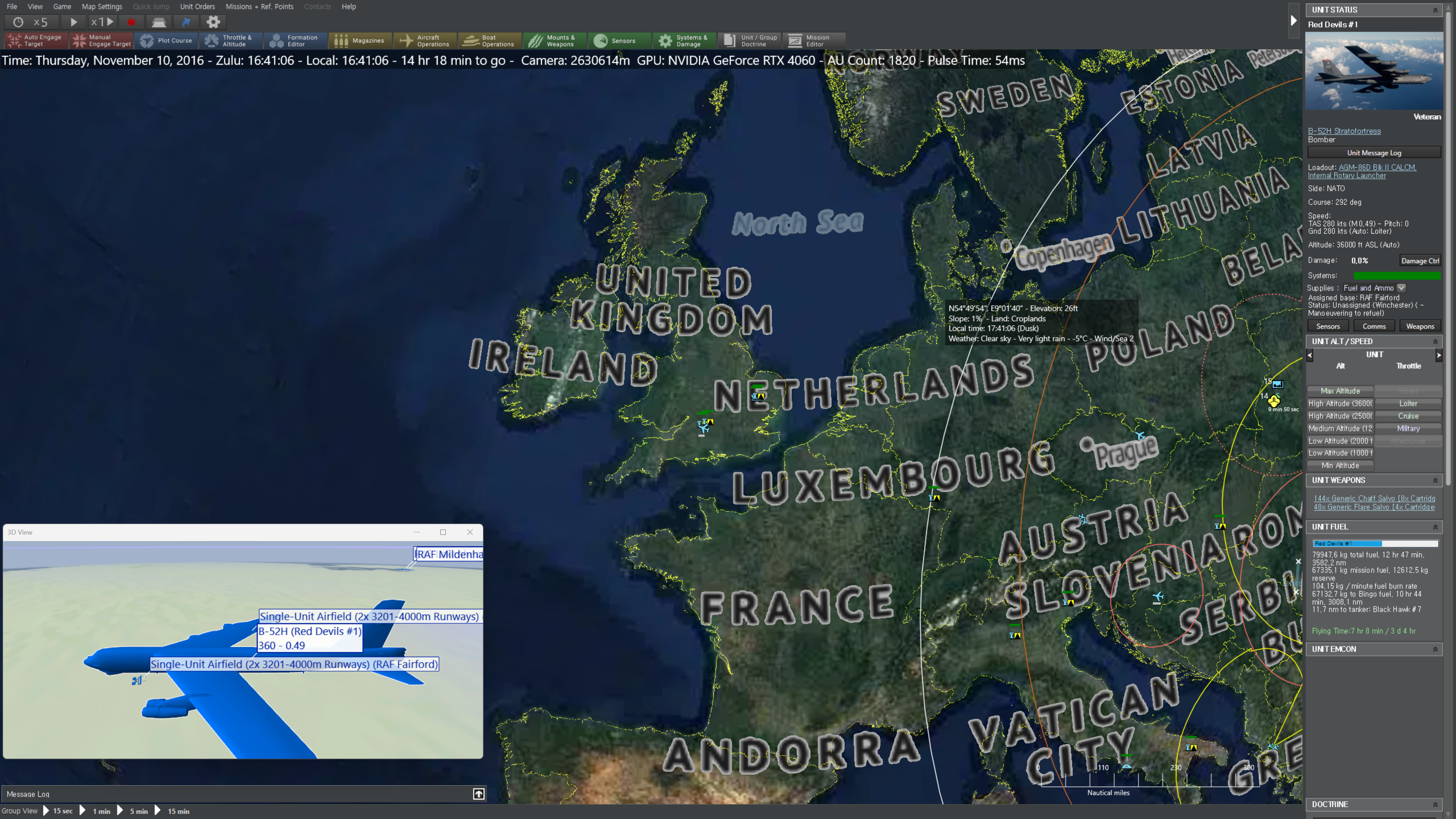Open the B-52H Stratofortress database link
Viewport: 1456px width, 819px height.
pyautogui.click(x=1344, y=131)
